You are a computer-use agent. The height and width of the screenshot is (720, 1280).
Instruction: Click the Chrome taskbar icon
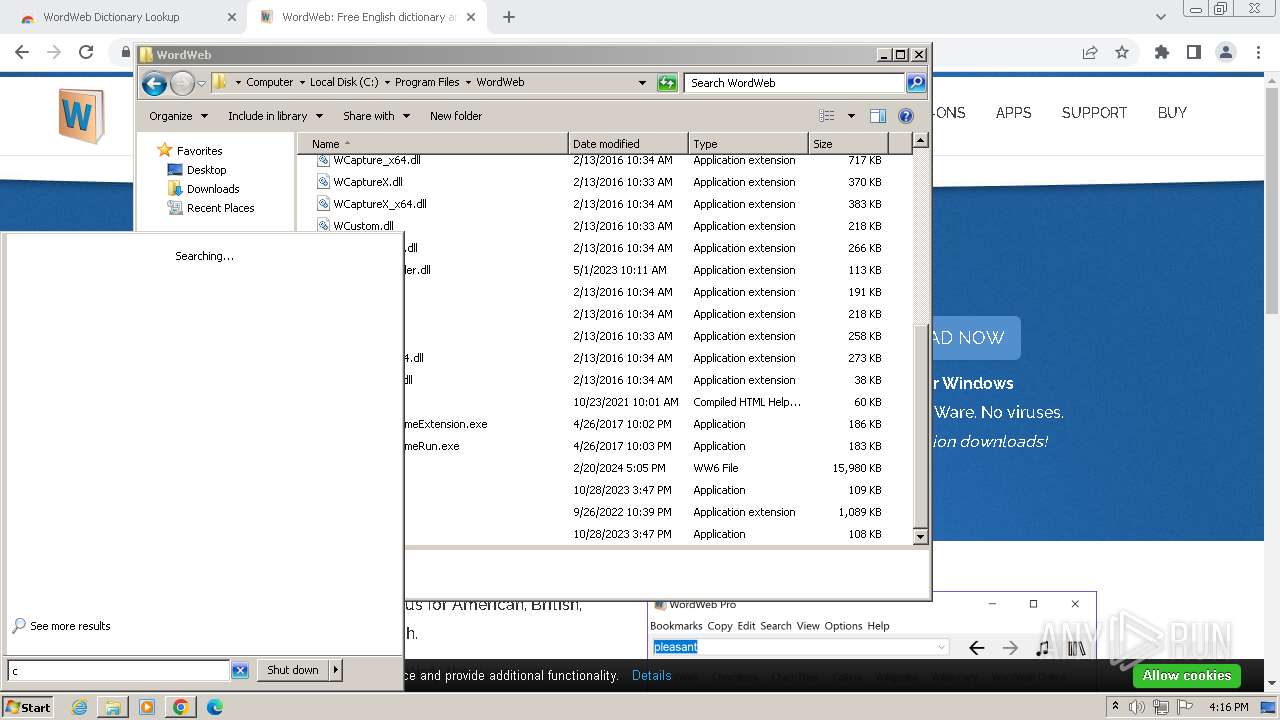coord(181,707)
